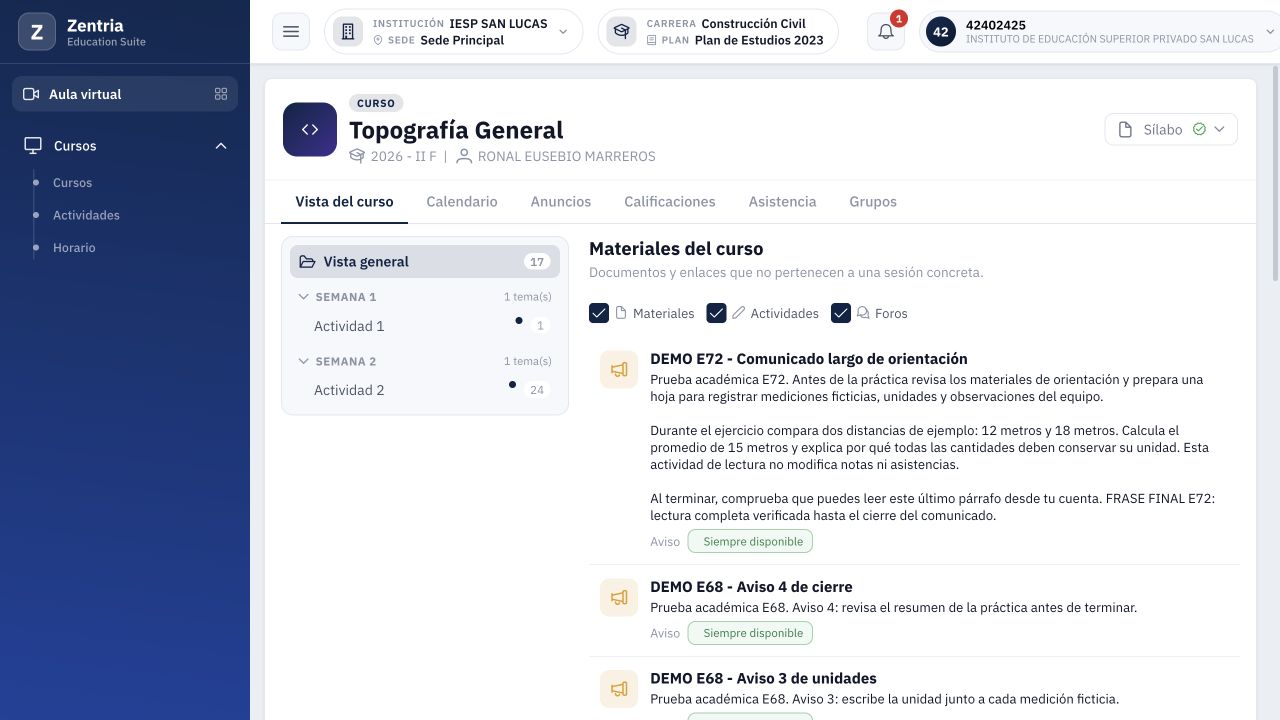Screen dimensions: 1280x720
Task: Click Siempre disponible badge under Aviso 4
Action: [750, 633]
